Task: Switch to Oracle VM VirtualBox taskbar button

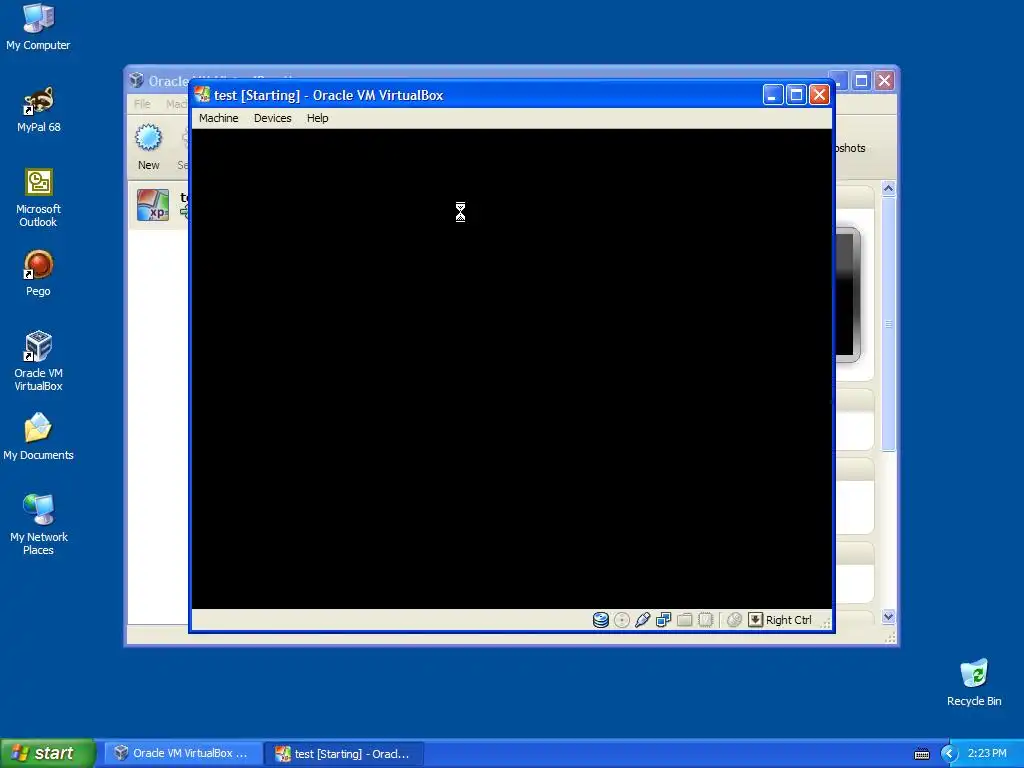Action: [x=184, y=753]
